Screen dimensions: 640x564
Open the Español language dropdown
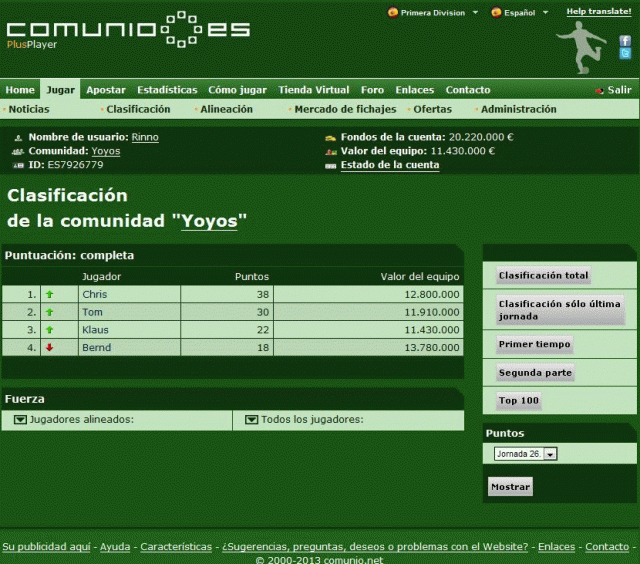pyautogui.click(x=545, y=13)
